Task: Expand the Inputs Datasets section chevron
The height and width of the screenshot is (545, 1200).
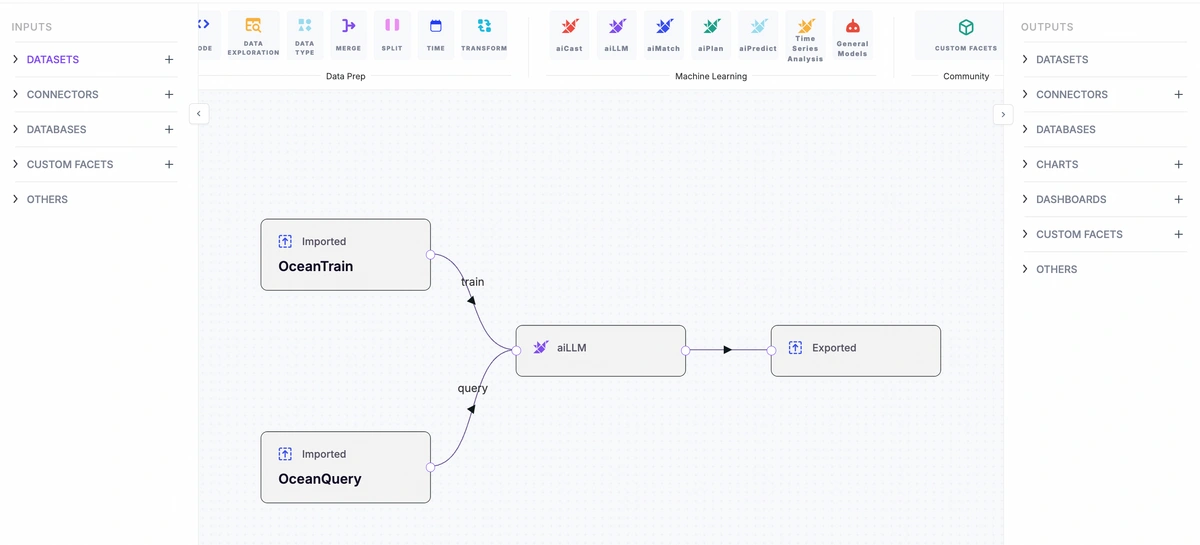Action: tap(16, 59)
